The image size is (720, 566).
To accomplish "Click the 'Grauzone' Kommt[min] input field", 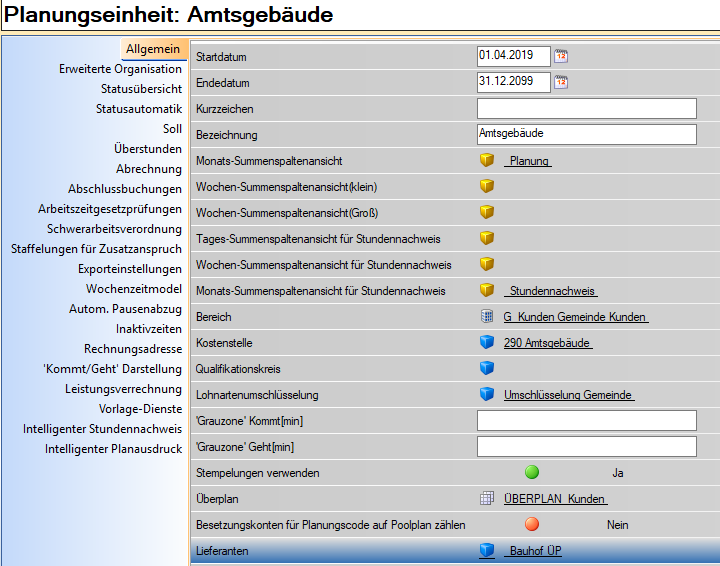I will point(586,420).
